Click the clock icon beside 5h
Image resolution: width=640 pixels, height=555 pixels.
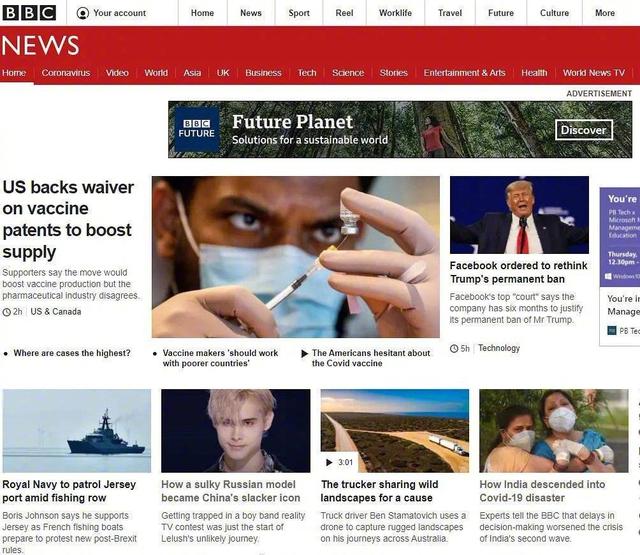click(x=454, y=349)
